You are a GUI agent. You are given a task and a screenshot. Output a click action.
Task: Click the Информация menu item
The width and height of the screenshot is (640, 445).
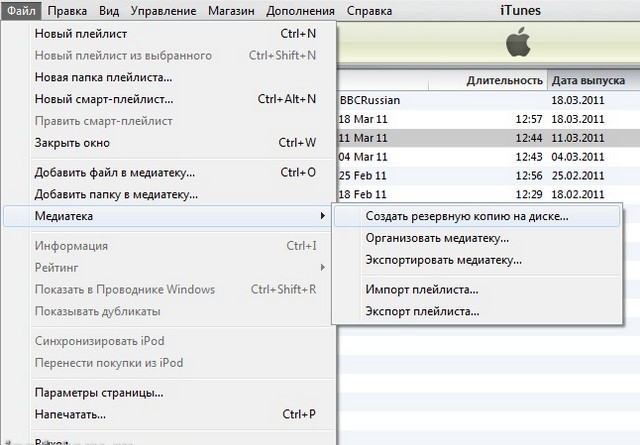176,246
